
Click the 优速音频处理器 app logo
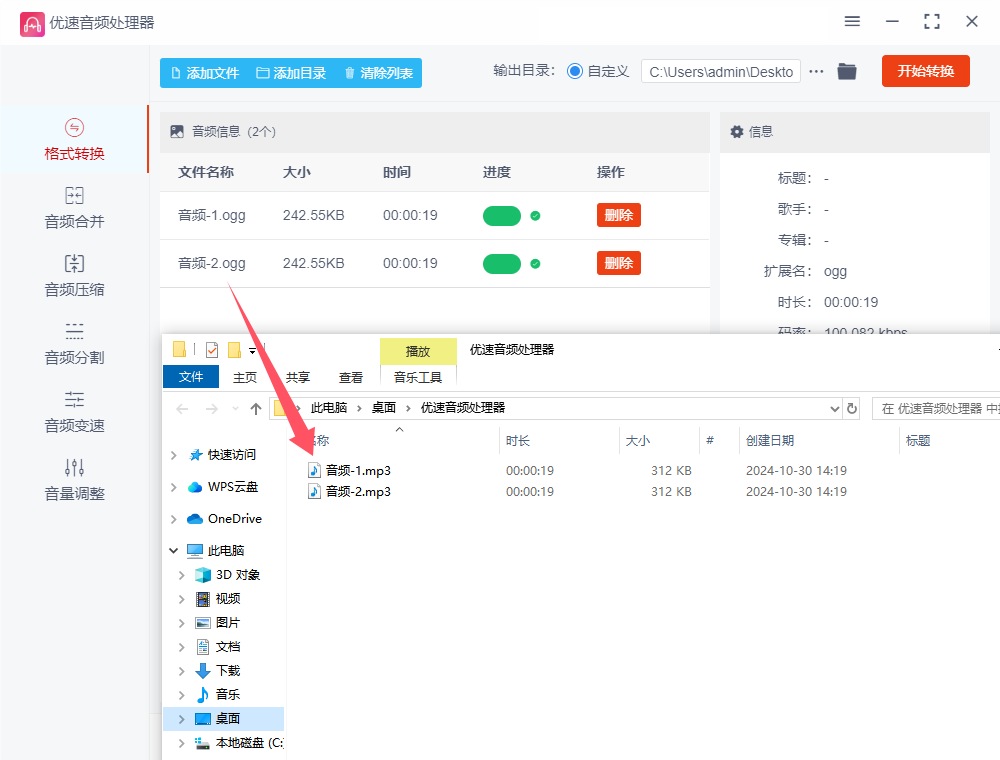pos(32,24)
